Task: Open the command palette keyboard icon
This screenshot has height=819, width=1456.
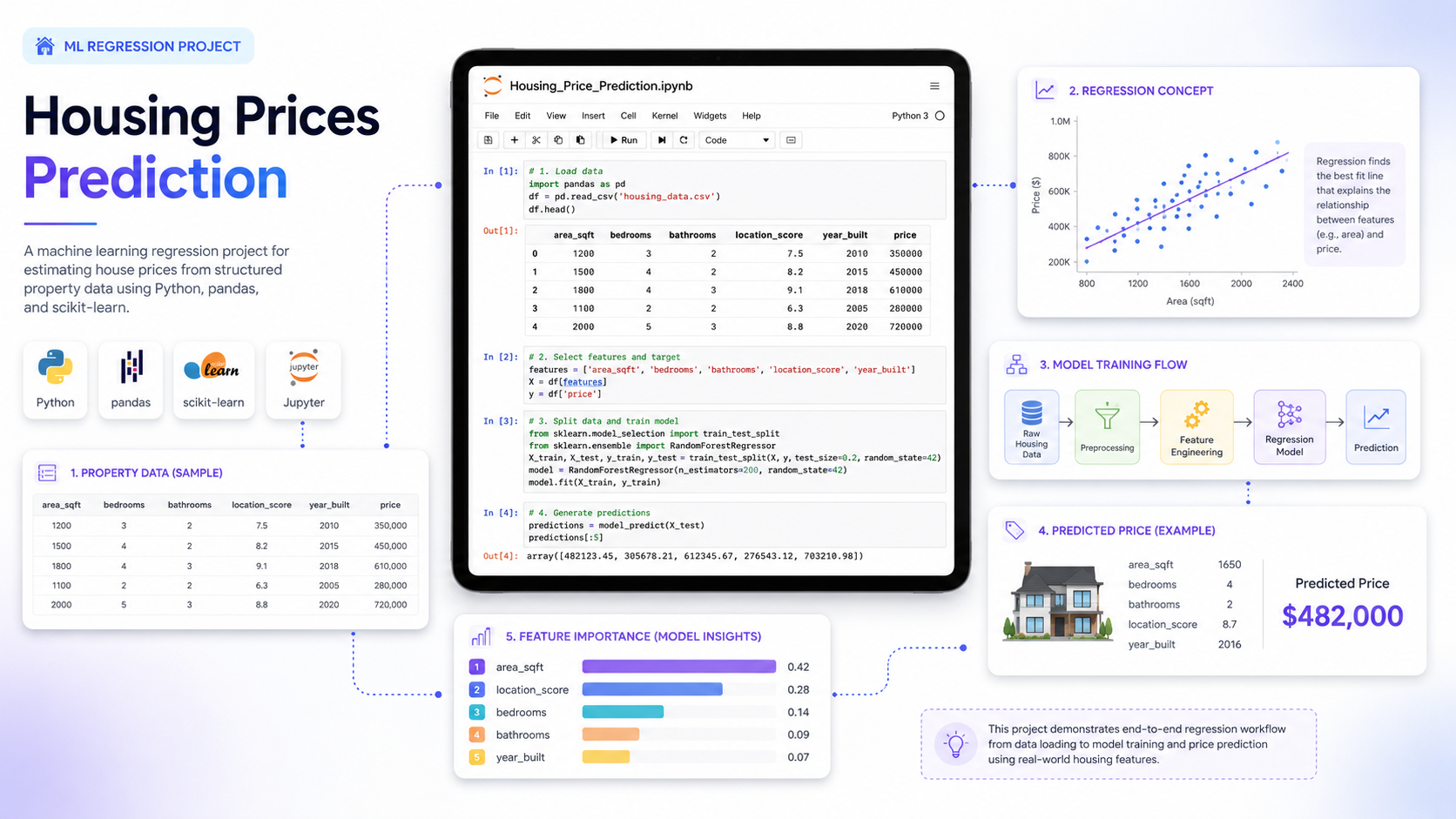Action: click(791, 140)
